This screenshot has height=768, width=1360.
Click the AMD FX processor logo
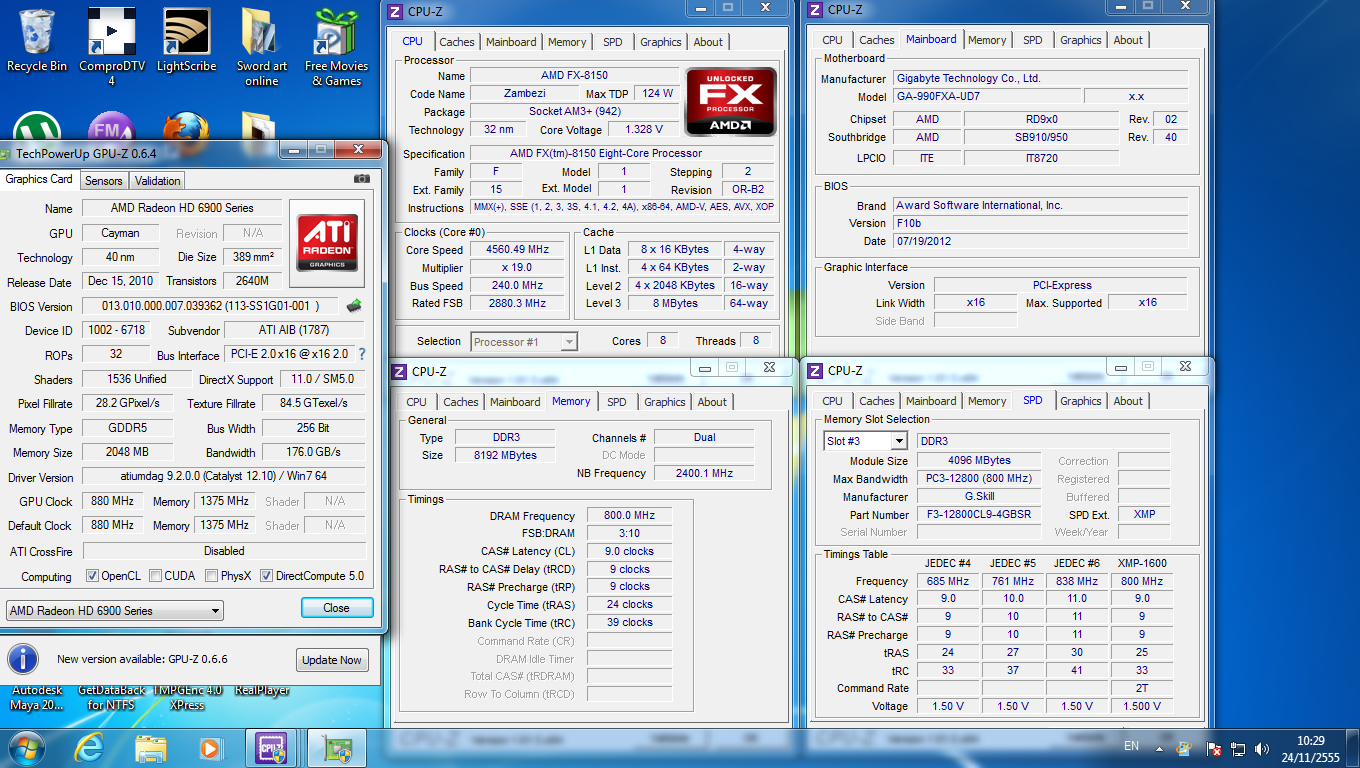[730, 101]
